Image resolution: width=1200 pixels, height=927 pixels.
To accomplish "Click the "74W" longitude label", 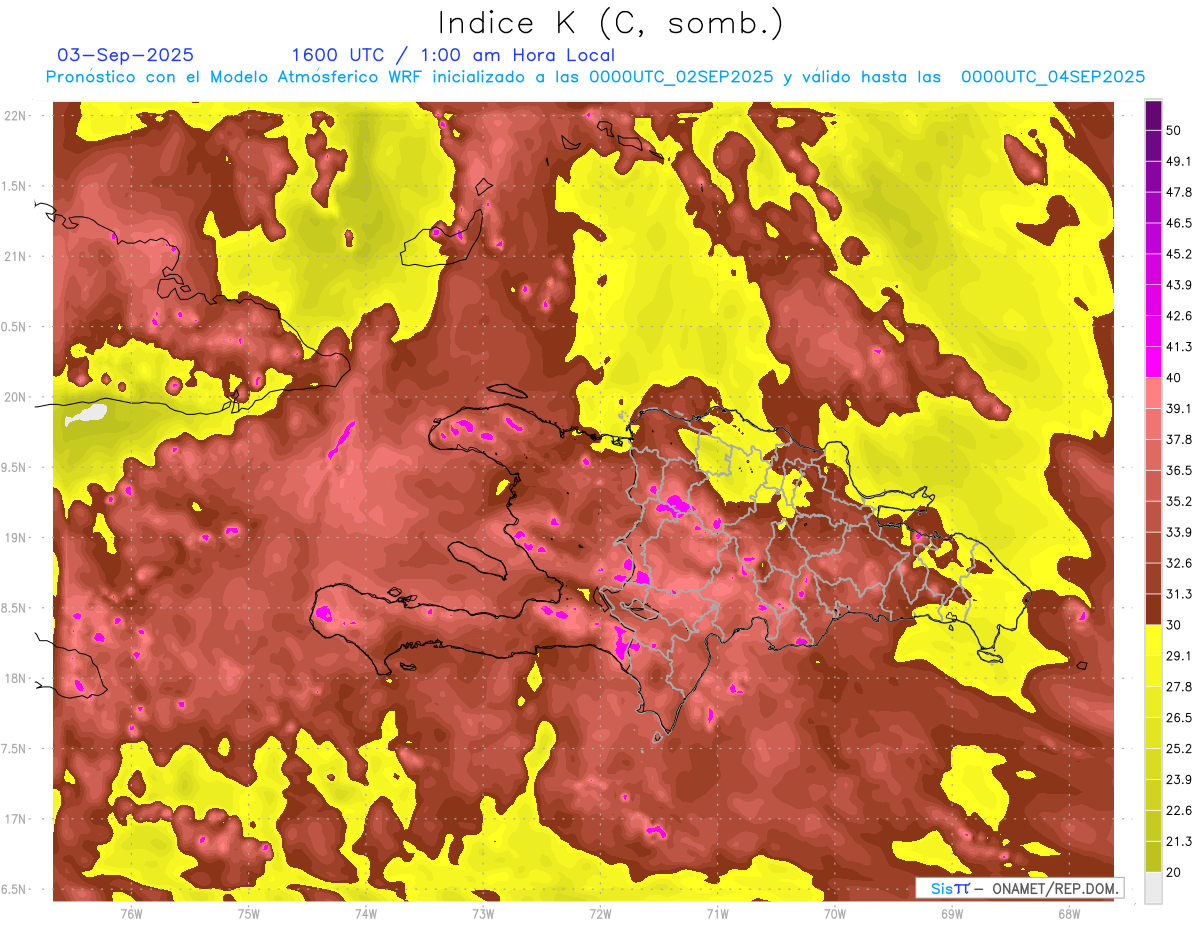I will (x=365, y=912).
